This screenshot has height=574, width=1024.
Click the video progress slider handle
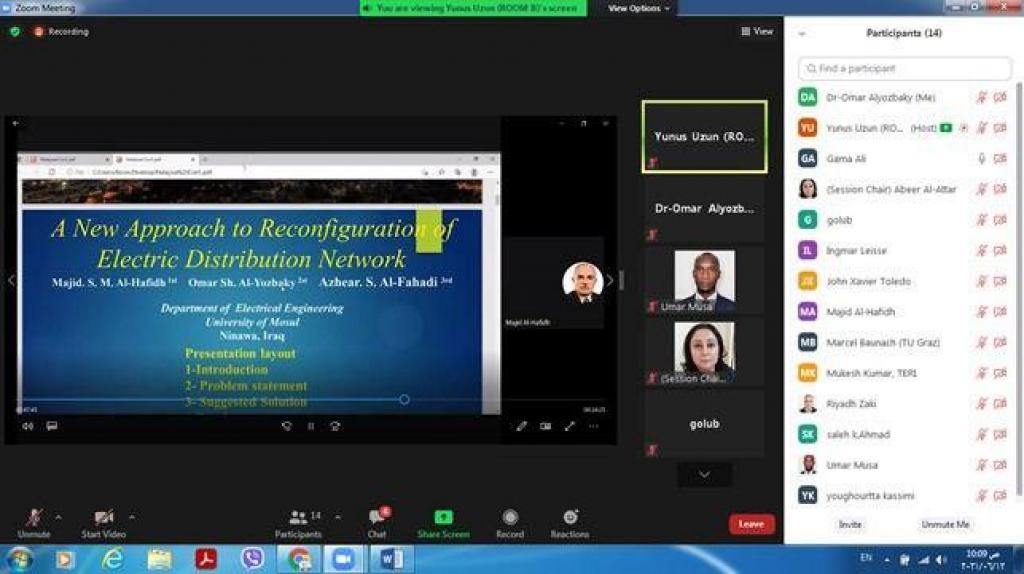pyautogui.click(x=404, y=400)
